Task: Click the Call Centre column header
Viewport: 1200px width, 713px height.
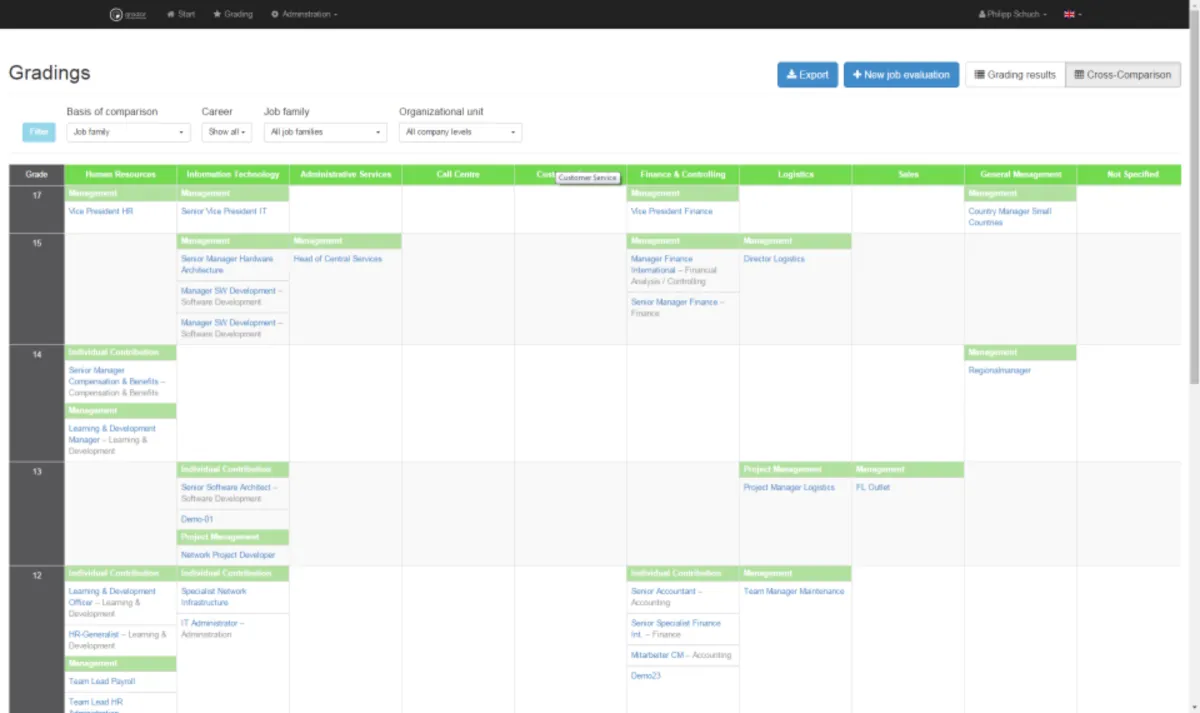Action: [x=458, y=175]
